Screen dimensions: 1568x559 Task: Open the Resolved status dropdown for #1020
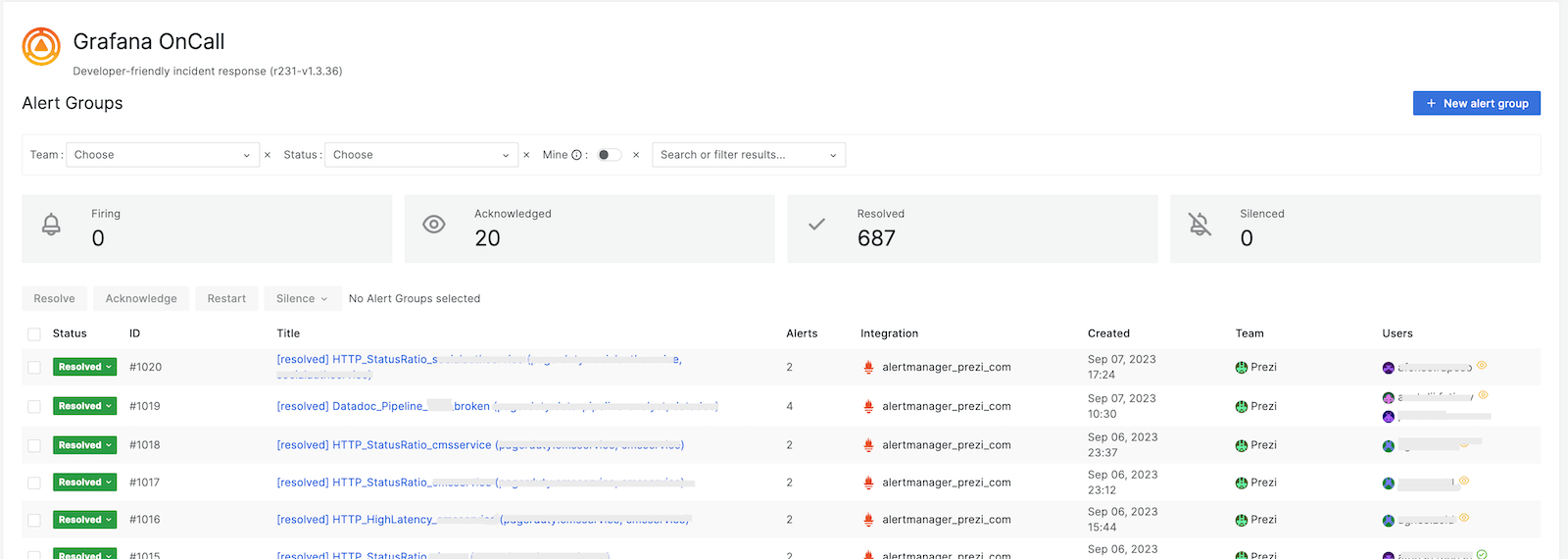(x=85, y=367)
